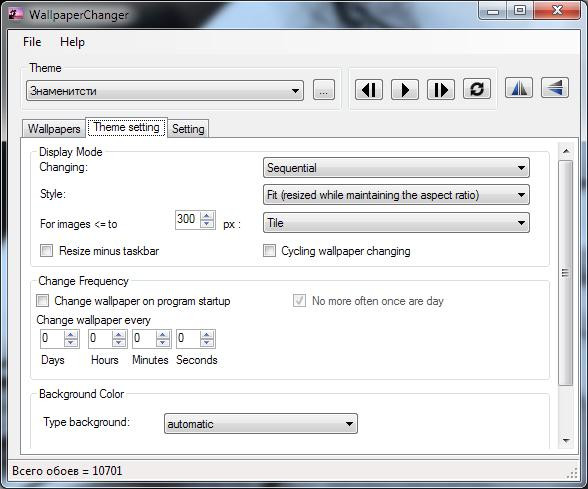The image size is (588, 489).
Task: Click the WallpaperChanger title bar app icon
Action: (x=16, y=14)
